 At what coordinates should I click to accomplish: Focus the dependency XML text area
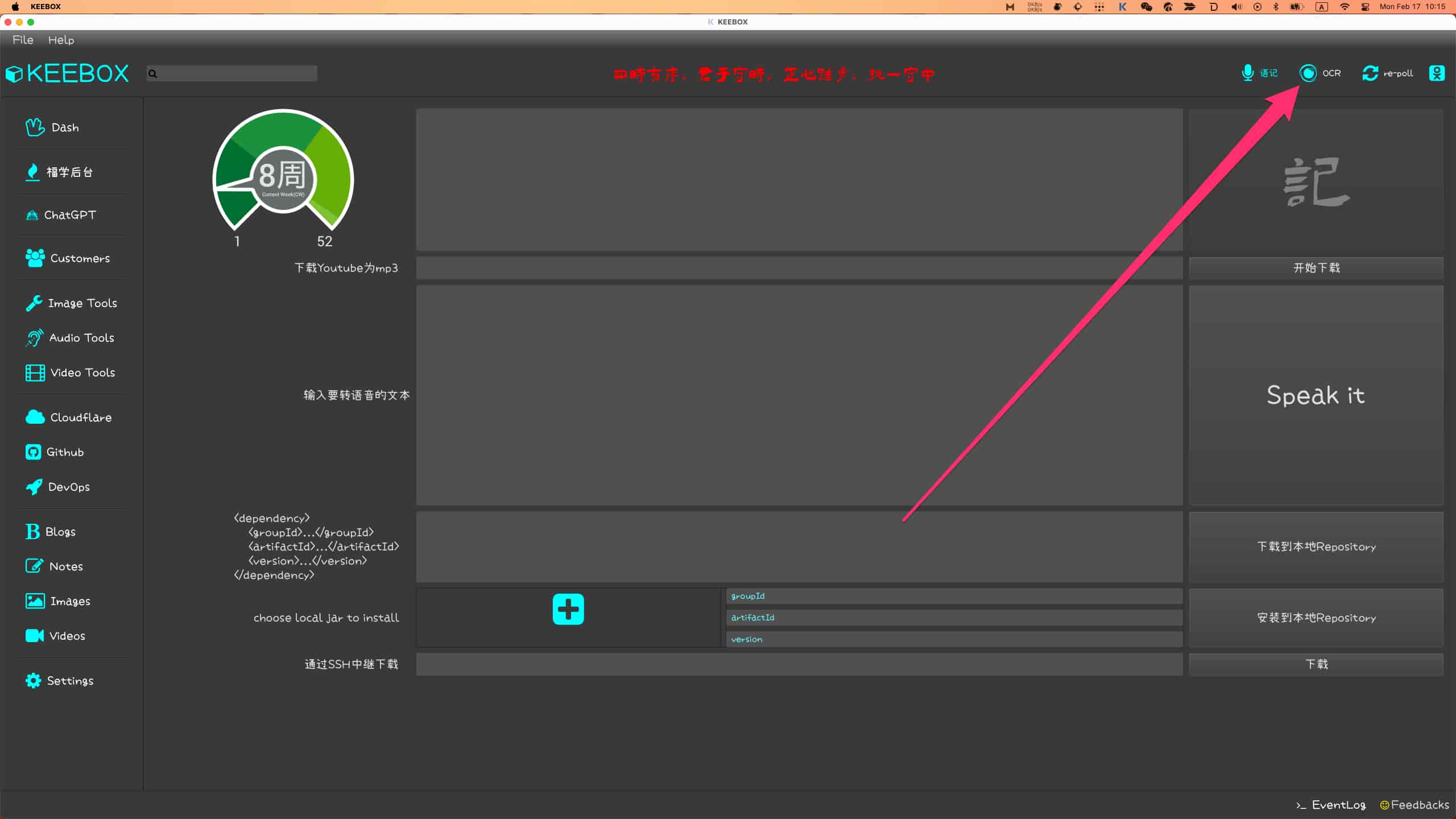pyautogui.click(x=799, y=547)
